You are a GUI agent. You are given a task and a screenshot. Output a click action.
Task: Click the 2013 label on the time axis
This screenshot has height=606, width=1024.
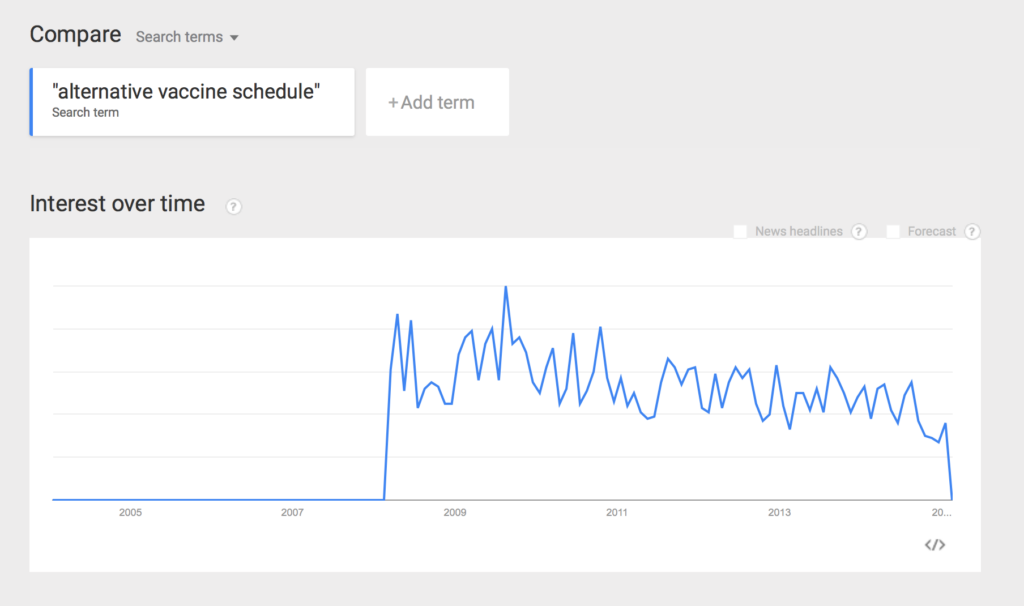point(779,513)
